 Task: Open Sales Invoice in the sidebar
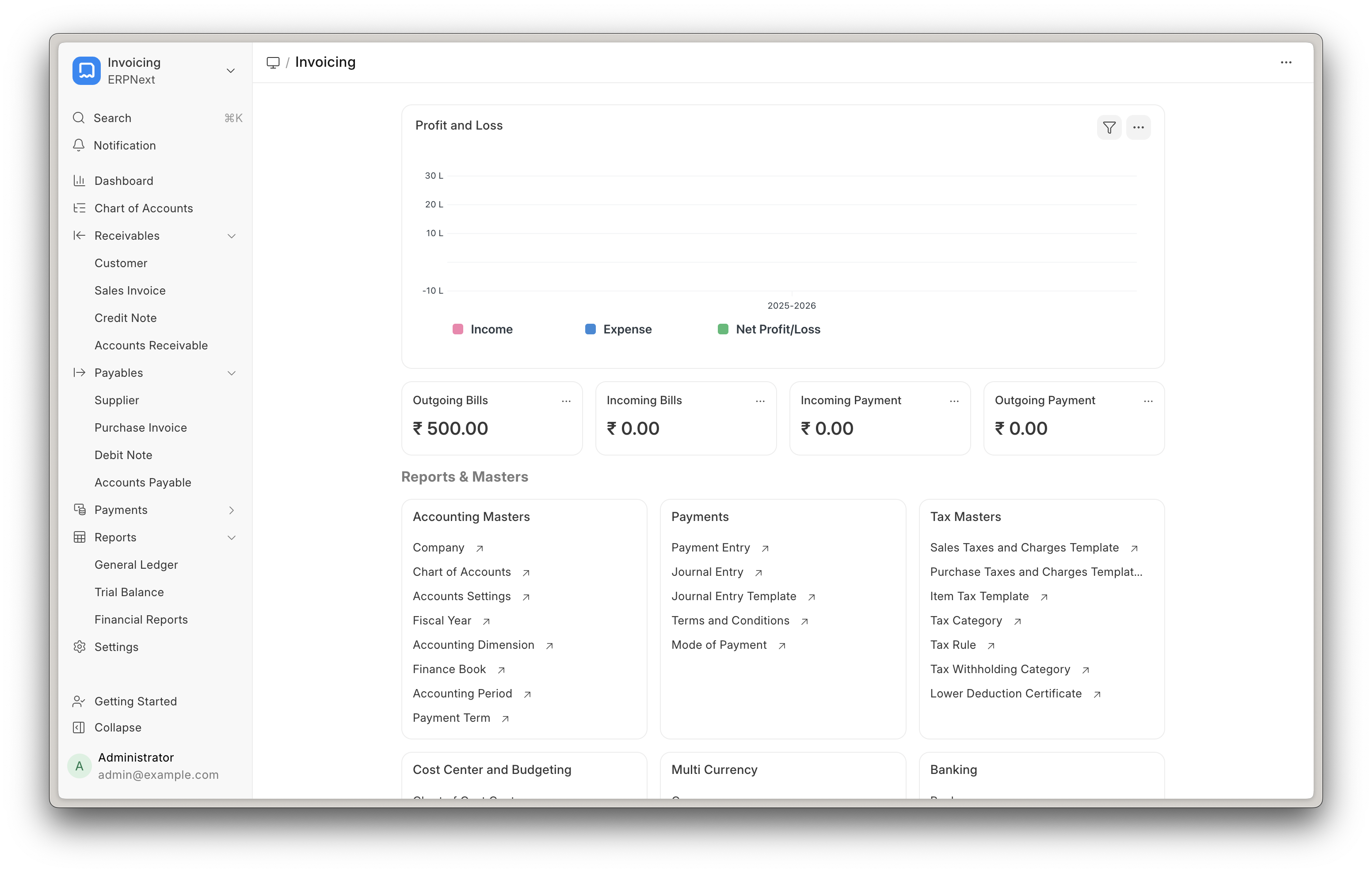[130, 290]
